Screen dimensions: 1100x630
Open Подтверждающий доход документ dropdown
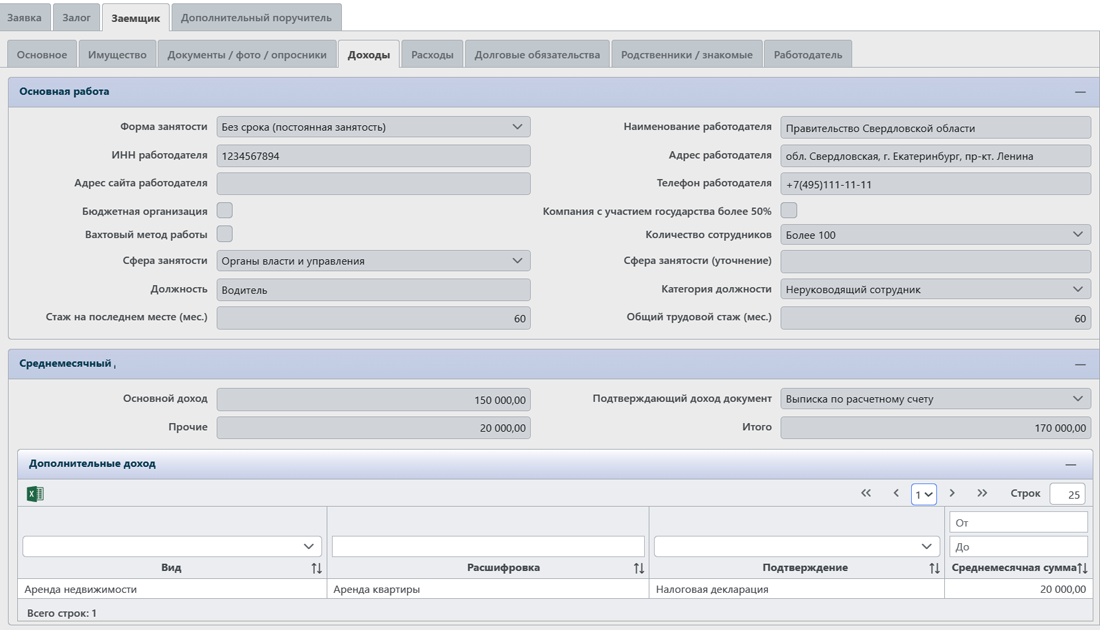[935, 399]
